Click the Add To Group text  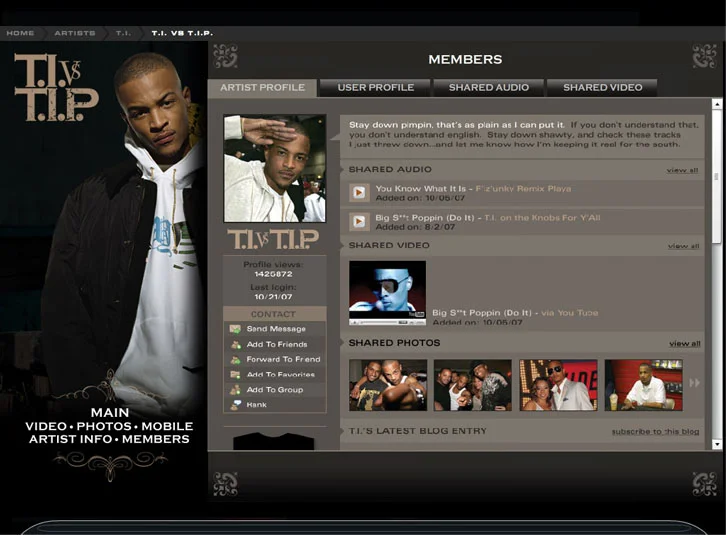coord(275,390)
